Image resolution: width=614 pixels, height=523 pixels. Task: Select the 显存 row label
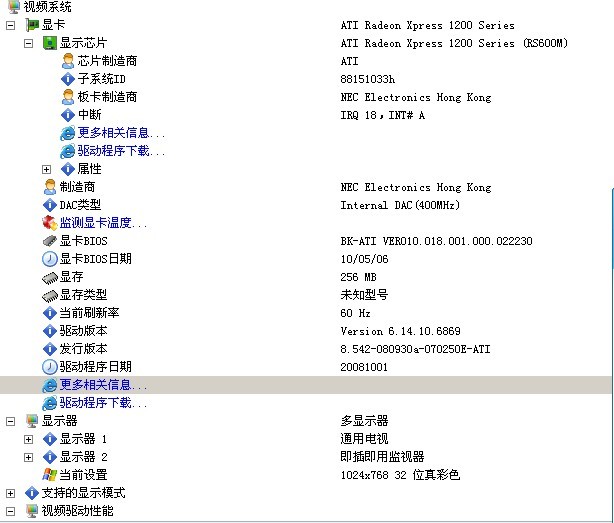(x=71, y=277)
